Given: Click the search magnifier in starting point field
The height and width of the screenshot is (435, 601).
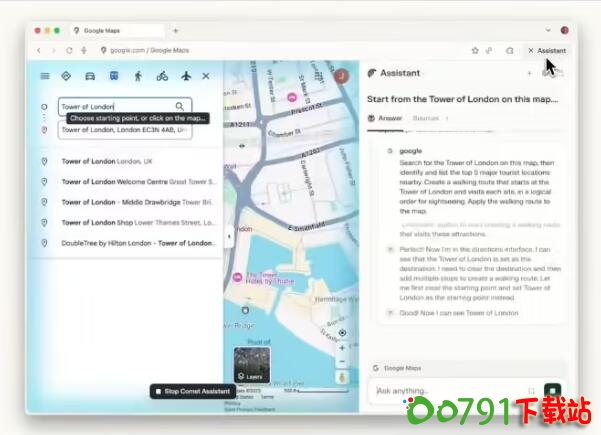Looking at the screenshot, I should [x=179, y=106].
